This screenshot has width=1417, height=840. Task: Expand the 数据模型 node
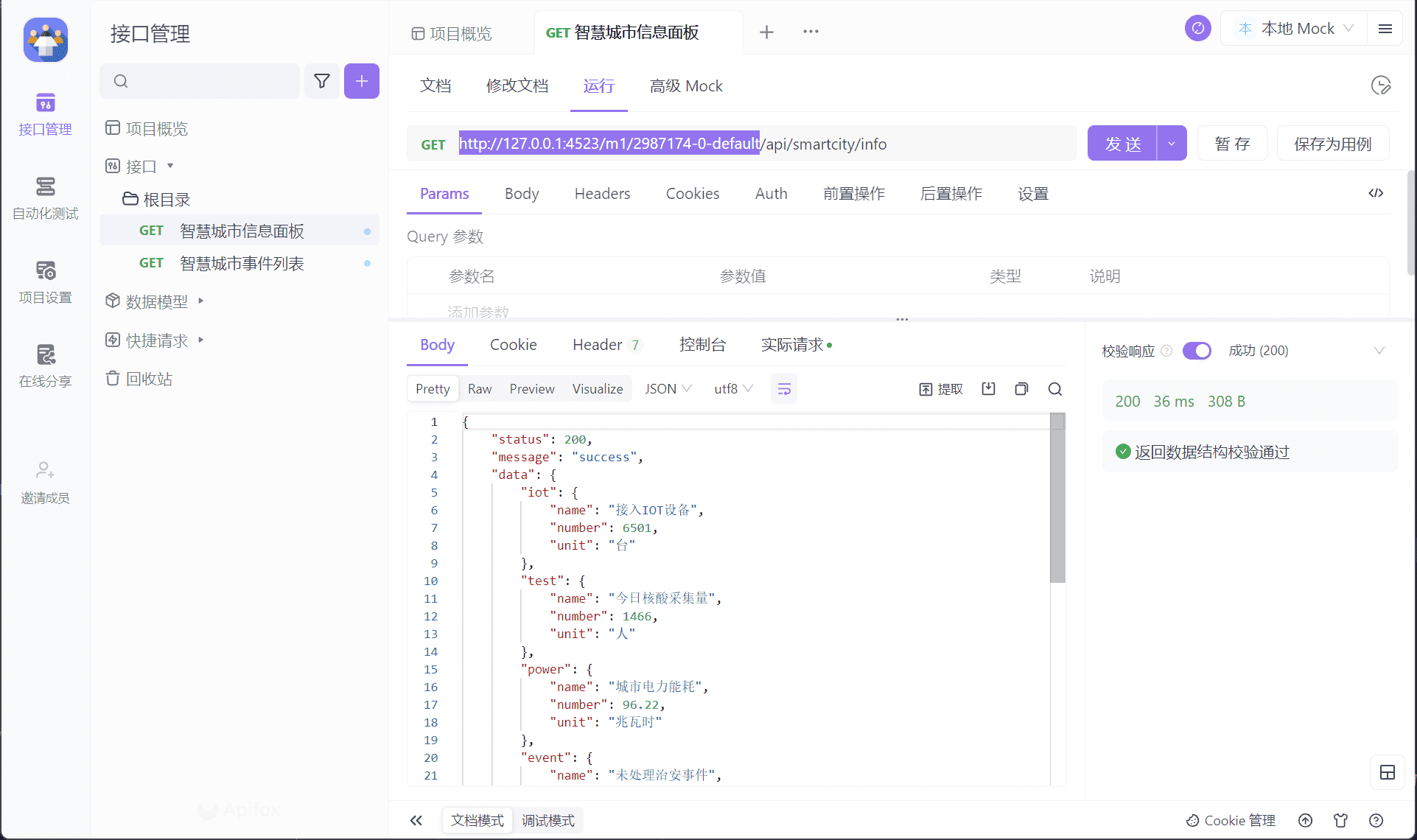[200, 301]
